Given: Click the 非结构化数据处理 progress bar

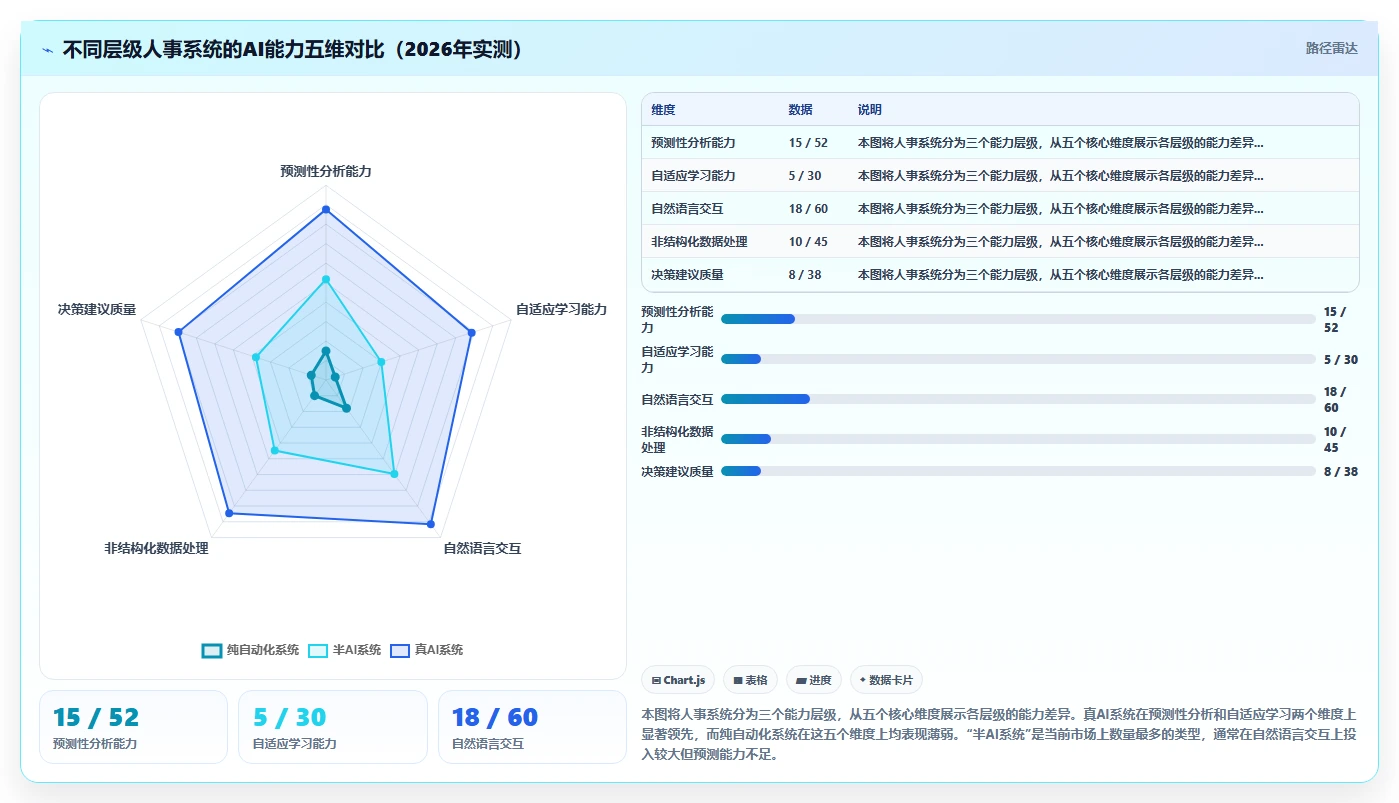Looking at the screenshot, I should tap(1018, 439).
